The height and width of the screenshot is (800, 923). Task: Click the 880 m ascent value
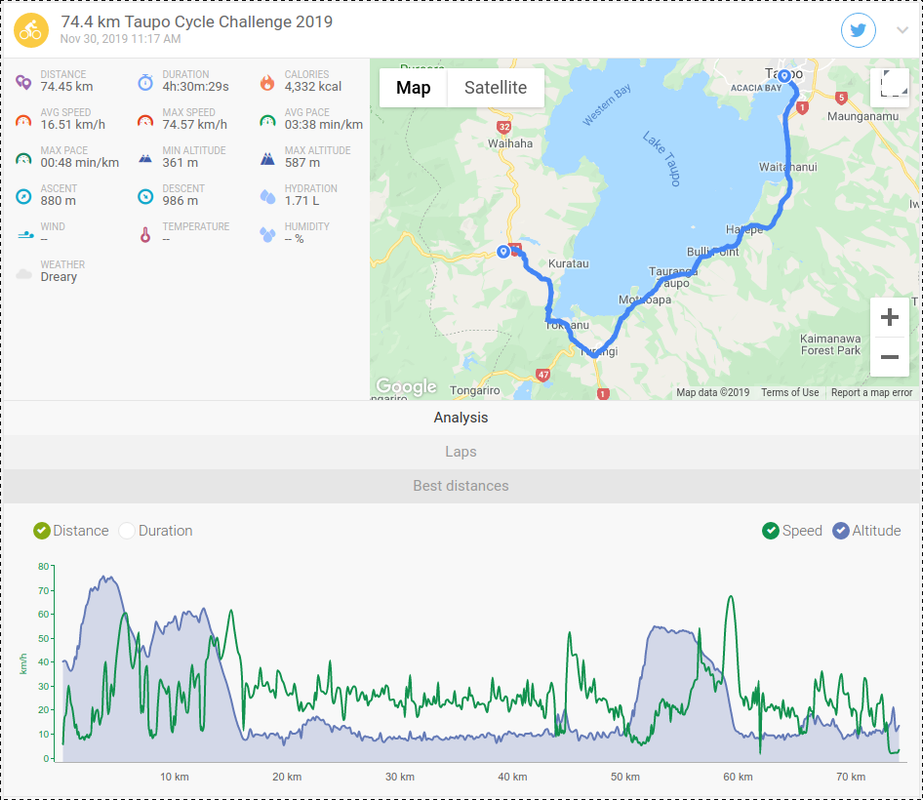58,201
